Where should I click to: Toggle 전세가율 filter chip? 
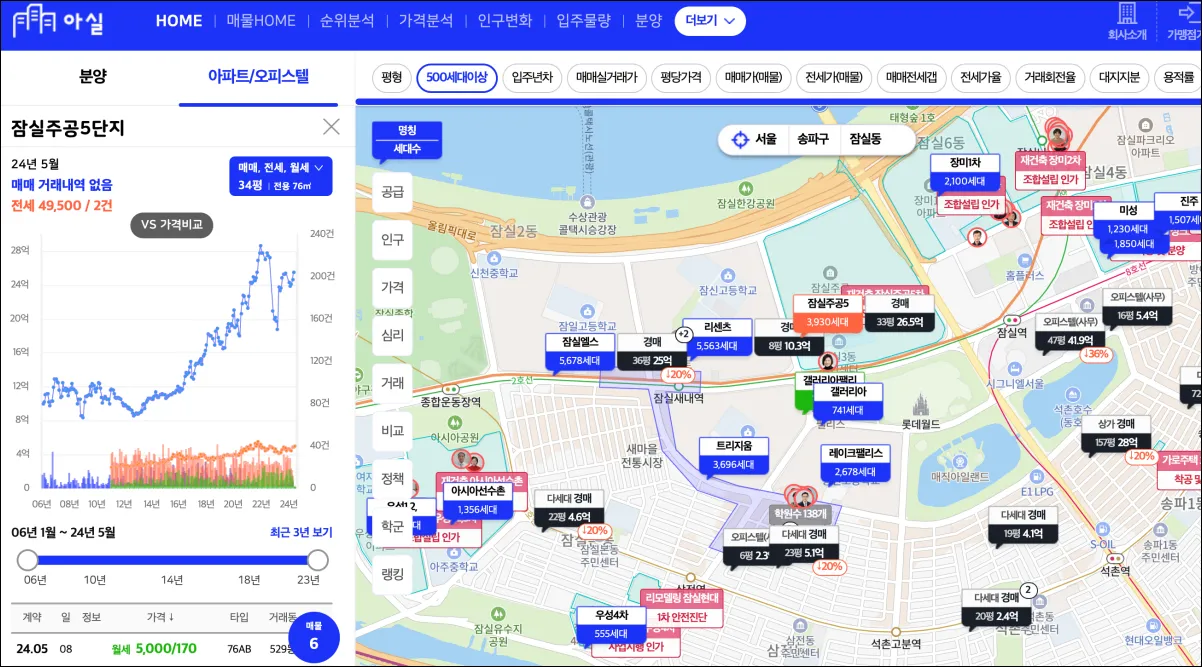click(x=980, y=77)
